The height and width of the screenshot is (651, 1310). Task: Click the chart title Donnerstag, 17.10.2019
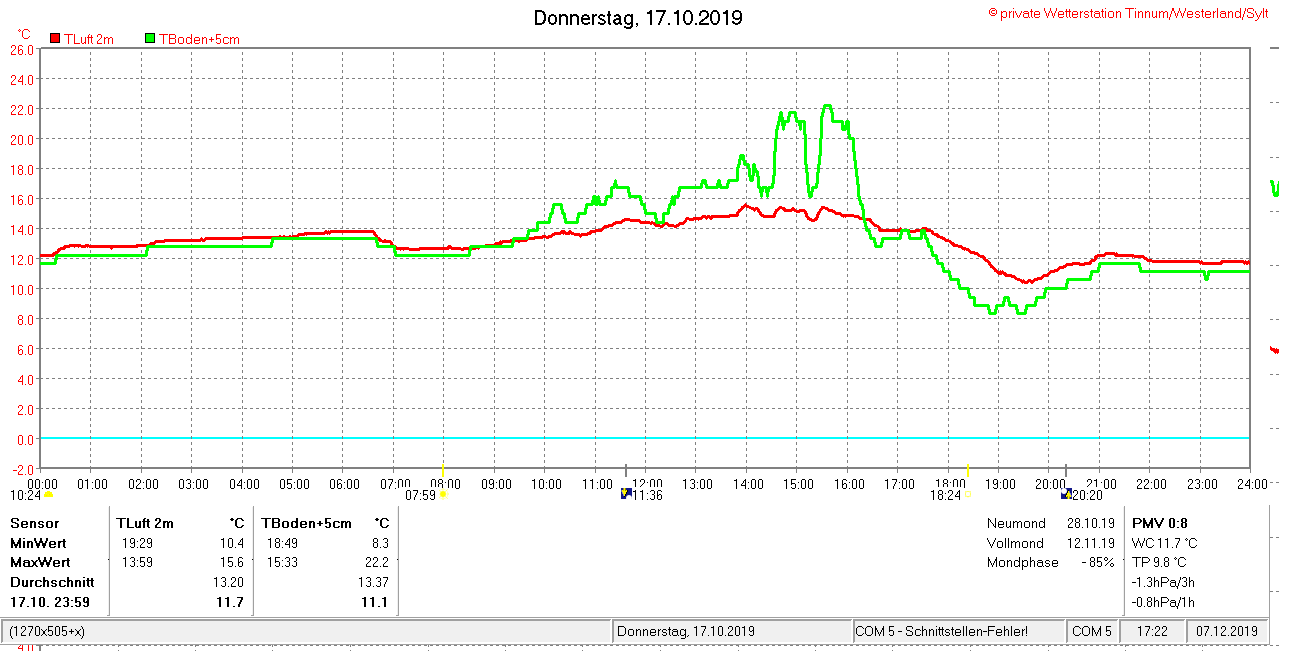tap(638, 18)
